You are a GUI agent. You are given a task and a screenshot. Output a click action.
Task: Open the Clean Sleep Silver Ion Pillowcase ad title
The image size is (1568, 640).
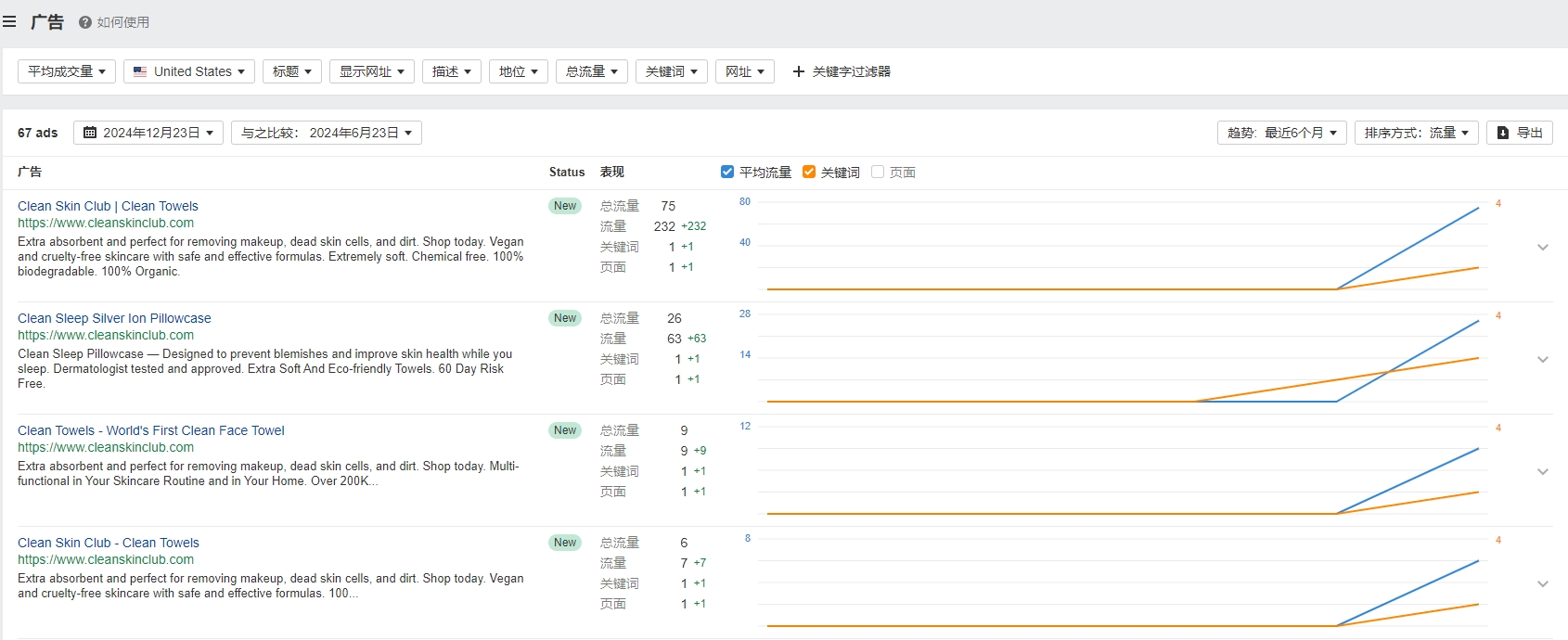pyautogui.click(x=114, y=318)
